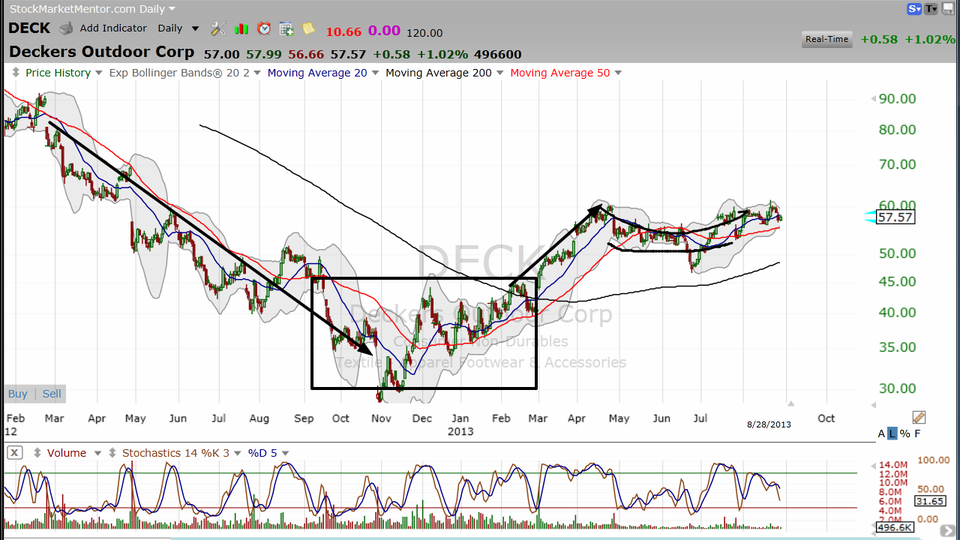Select logarithmic scale L

click(x=892, y=433)
